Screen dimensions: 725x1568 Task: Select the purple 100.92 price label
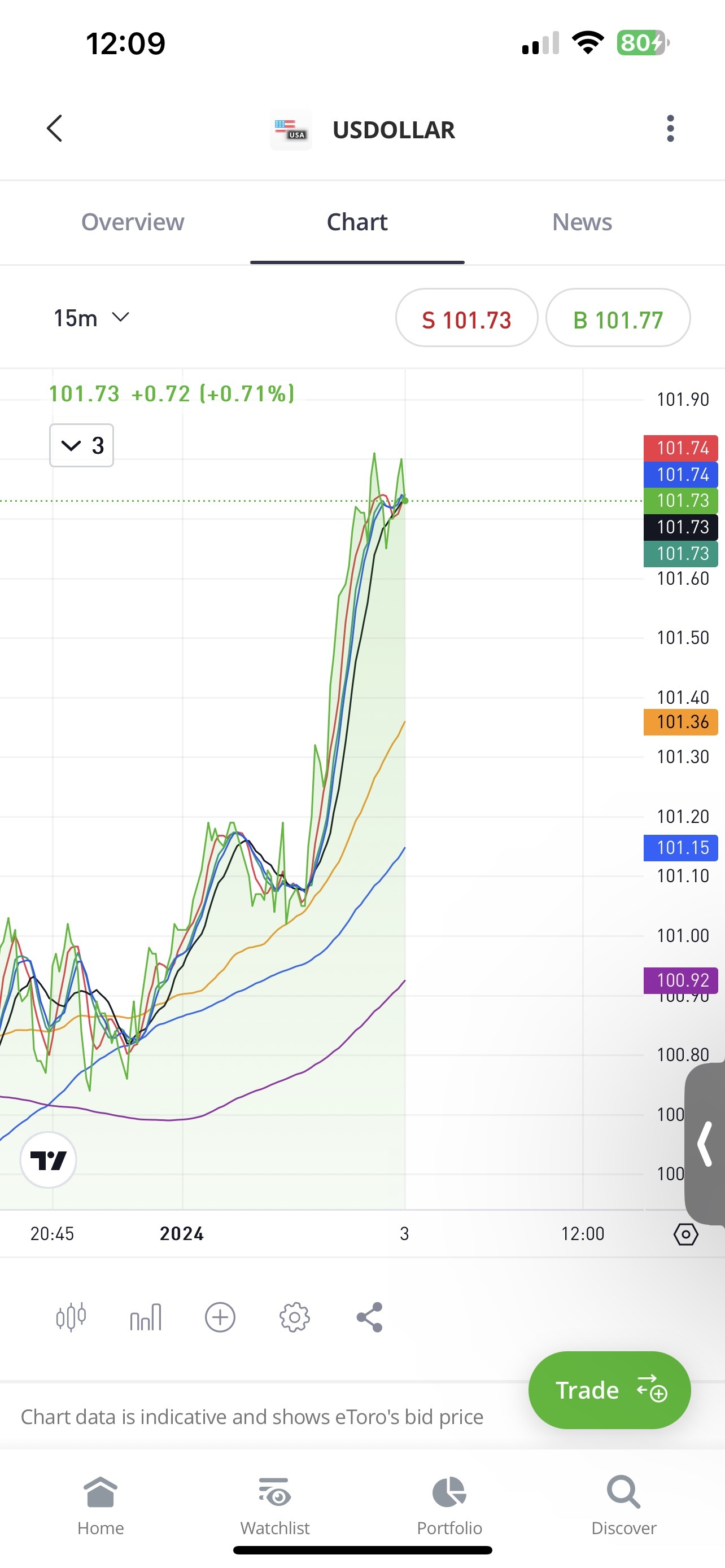click(x=680, y=980)
